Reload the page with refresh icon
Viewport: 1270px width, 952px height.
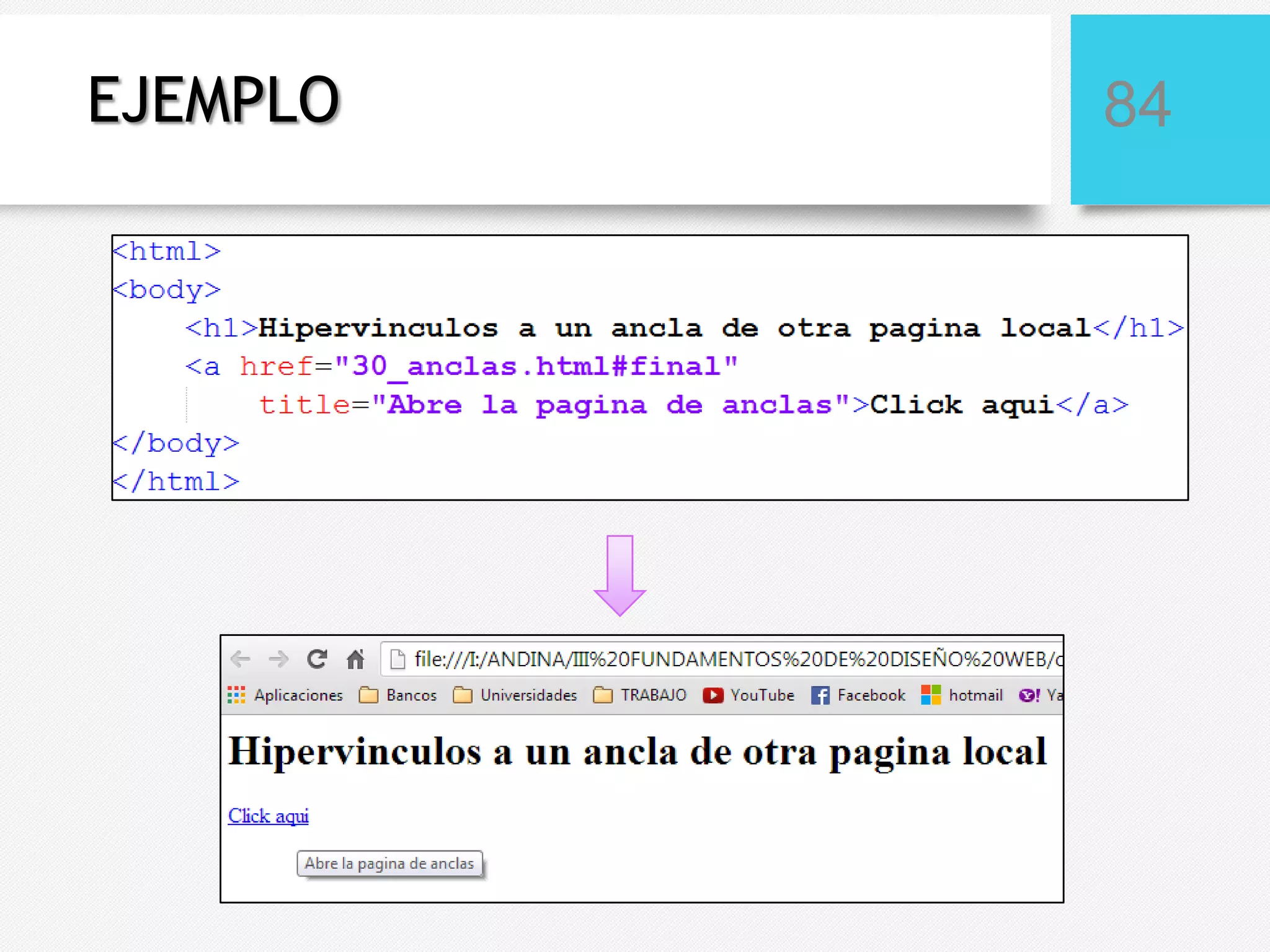[317, 659]
